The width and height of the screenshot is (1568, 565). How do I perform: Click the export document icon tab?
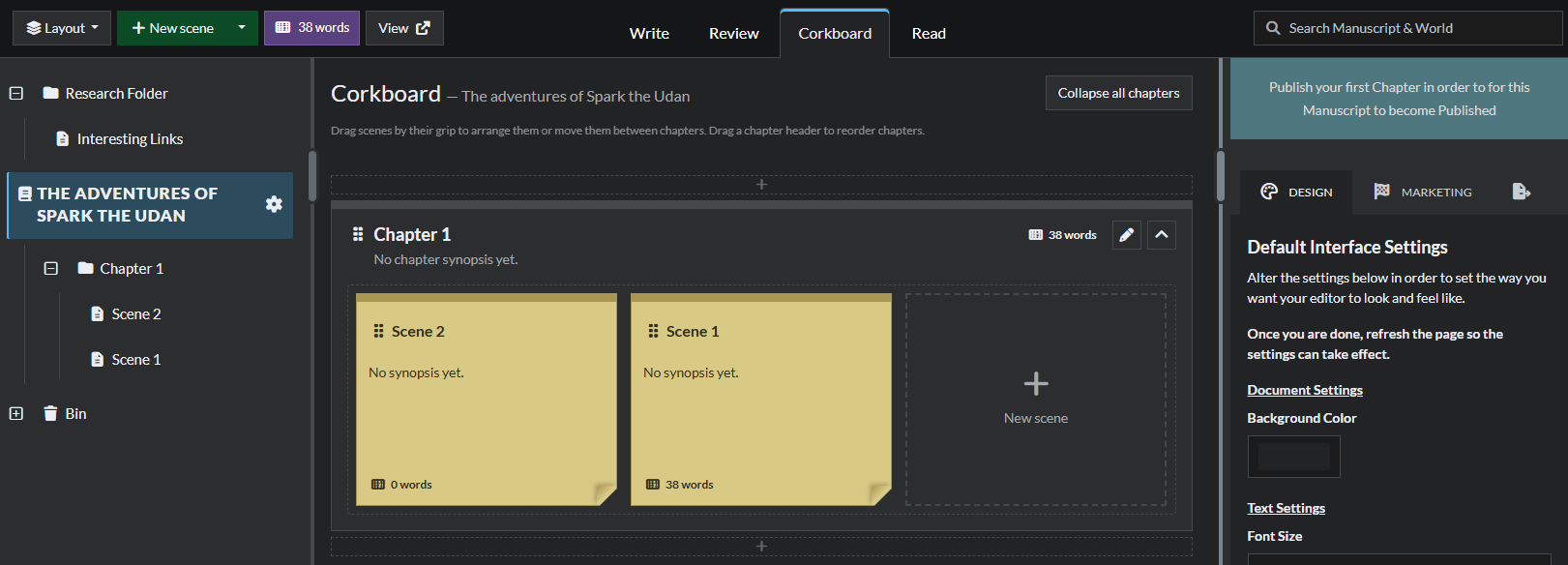coord(1522,192)
